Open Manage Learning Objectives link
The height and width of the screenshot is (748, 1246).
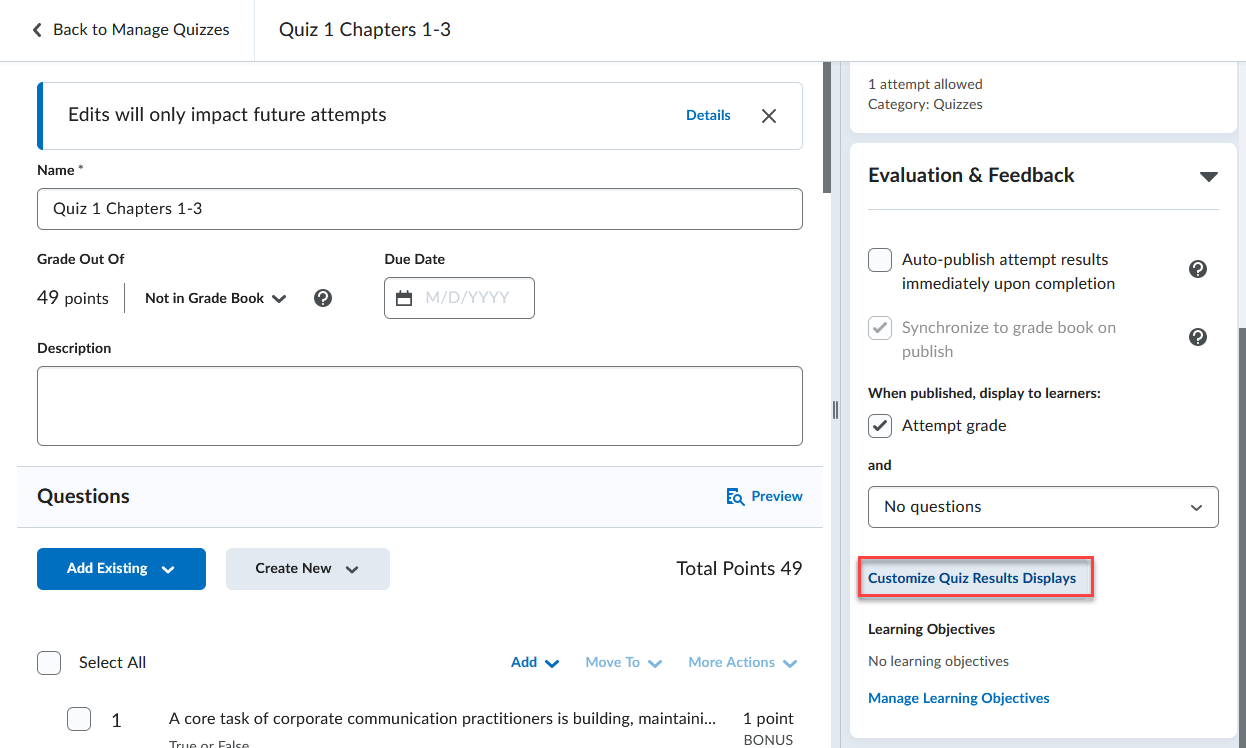point(958,698)
